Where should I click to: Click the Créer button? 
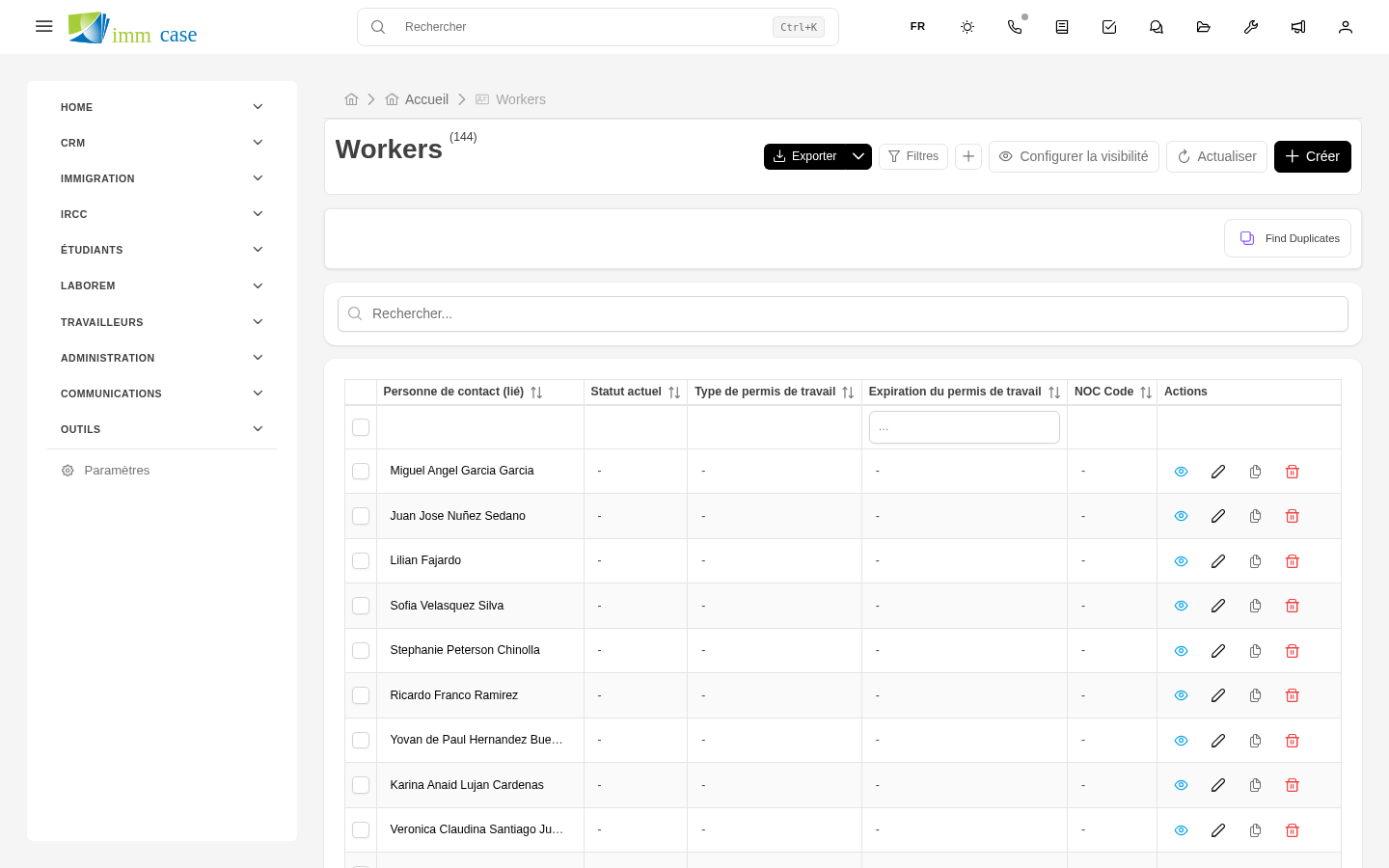pyautogui.click(x=1313, y=156)
